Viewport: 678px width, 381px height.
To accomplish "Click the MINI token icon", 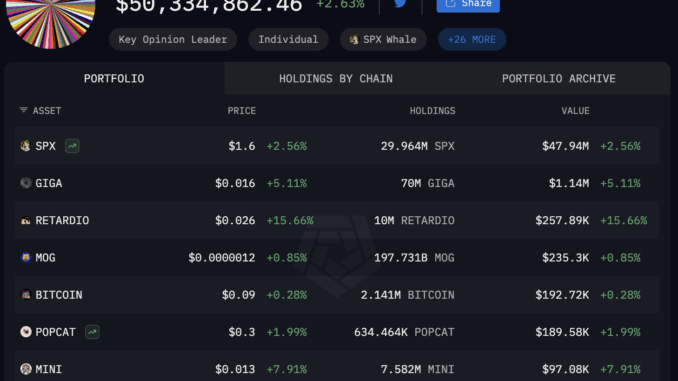I will pyautogui.click(x=26, y=369).
